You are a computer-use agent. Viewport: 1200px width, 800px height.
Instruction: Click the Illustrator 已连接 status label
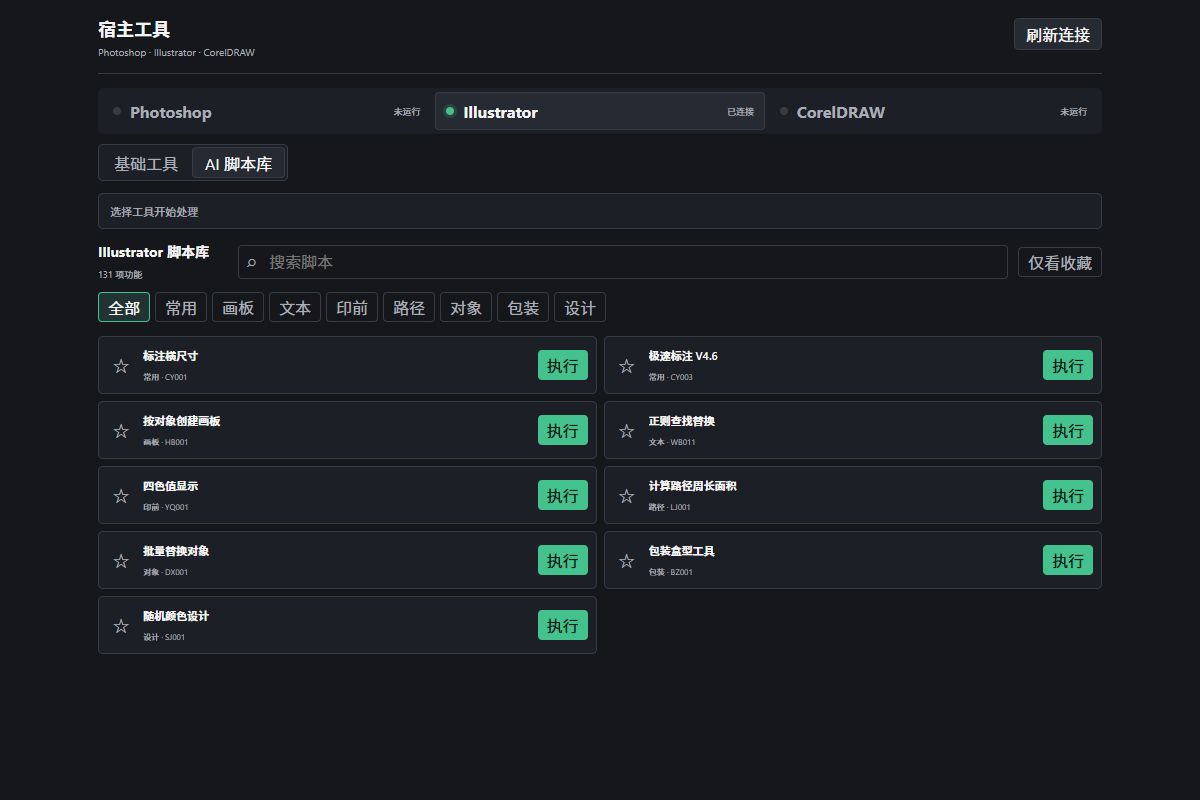point(740,112)
